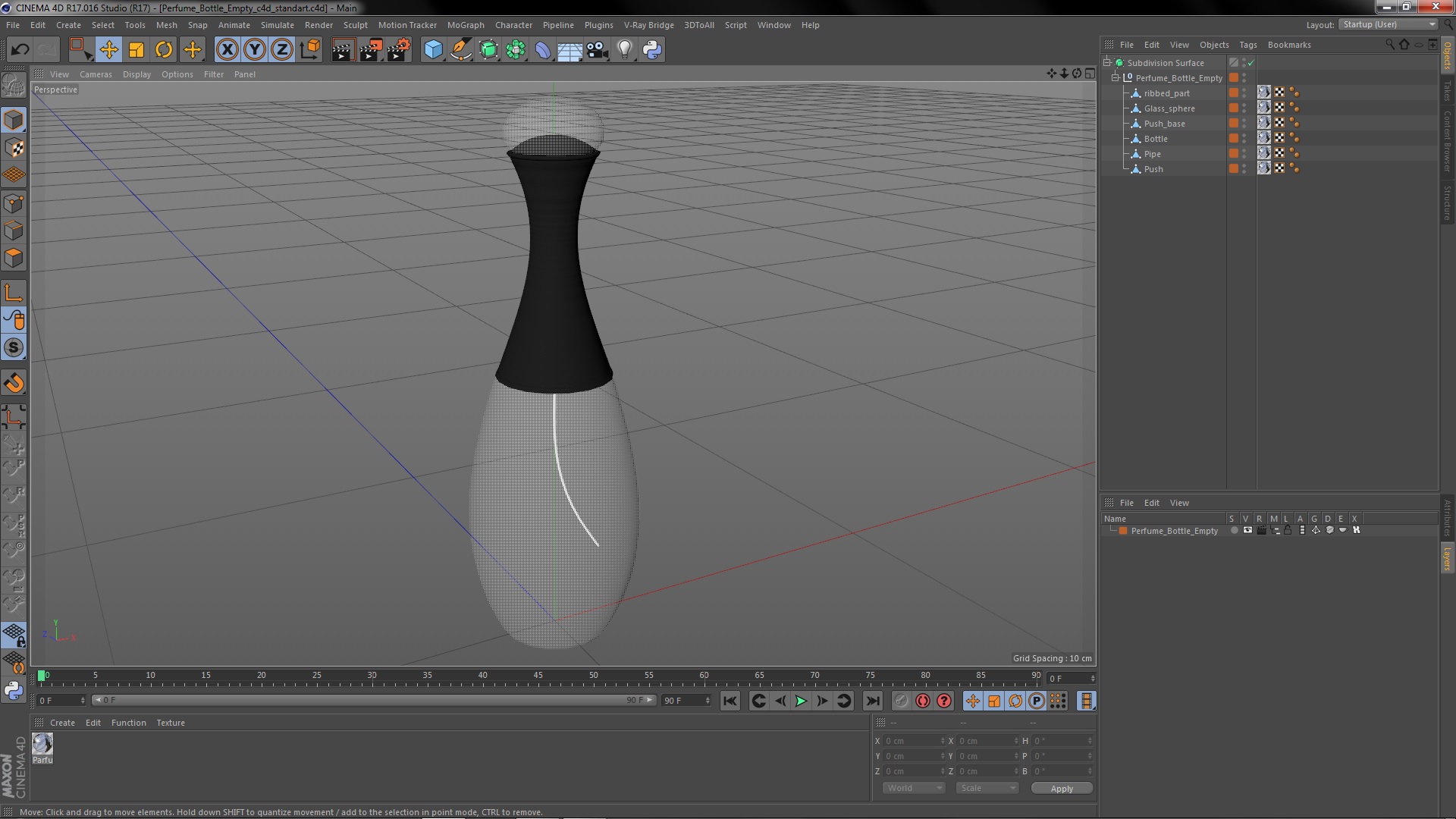Click Render View clapperboard icon

[x=343, y=50]
